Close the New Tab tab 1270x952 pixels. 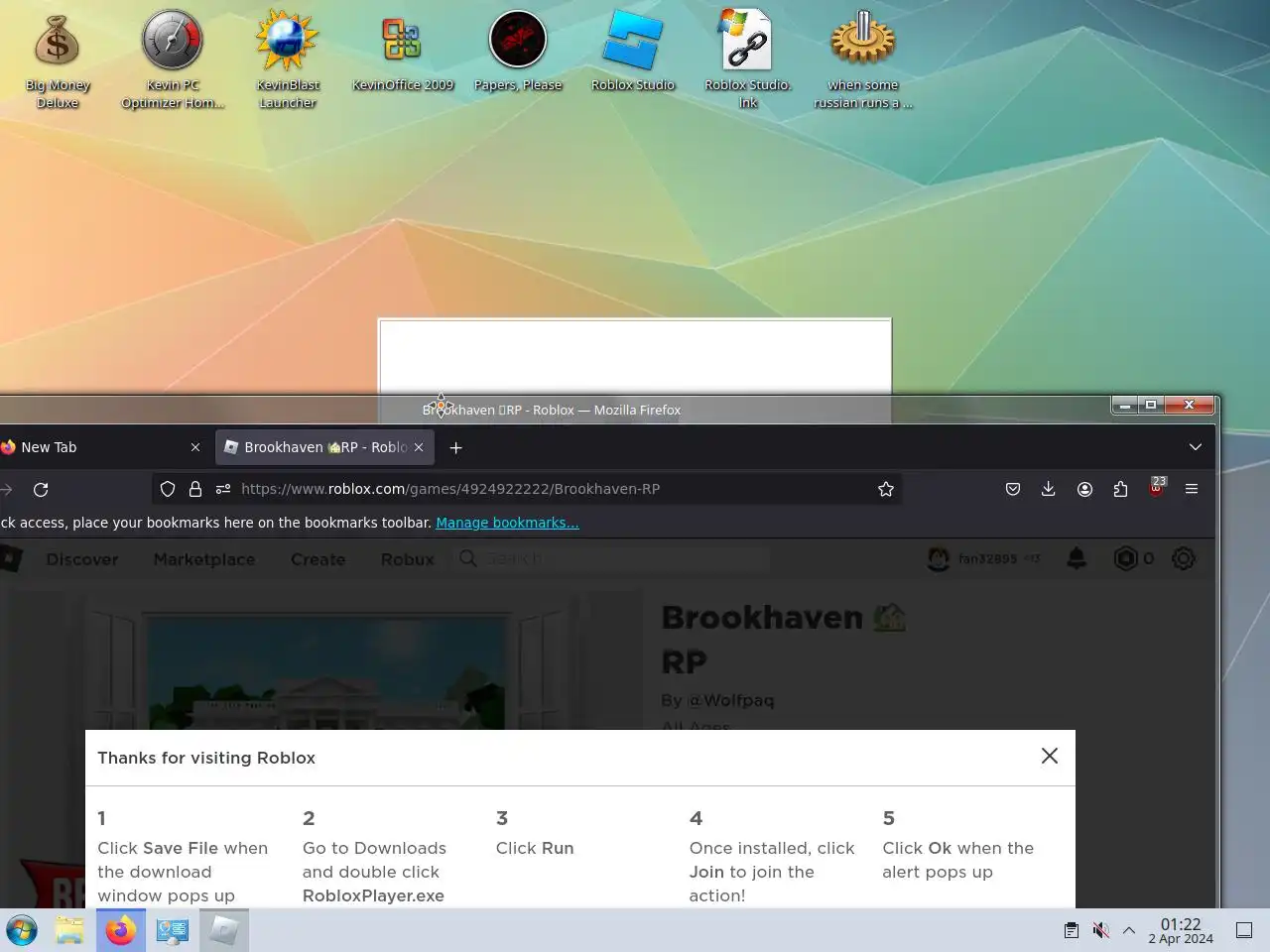tap(195, 447)
